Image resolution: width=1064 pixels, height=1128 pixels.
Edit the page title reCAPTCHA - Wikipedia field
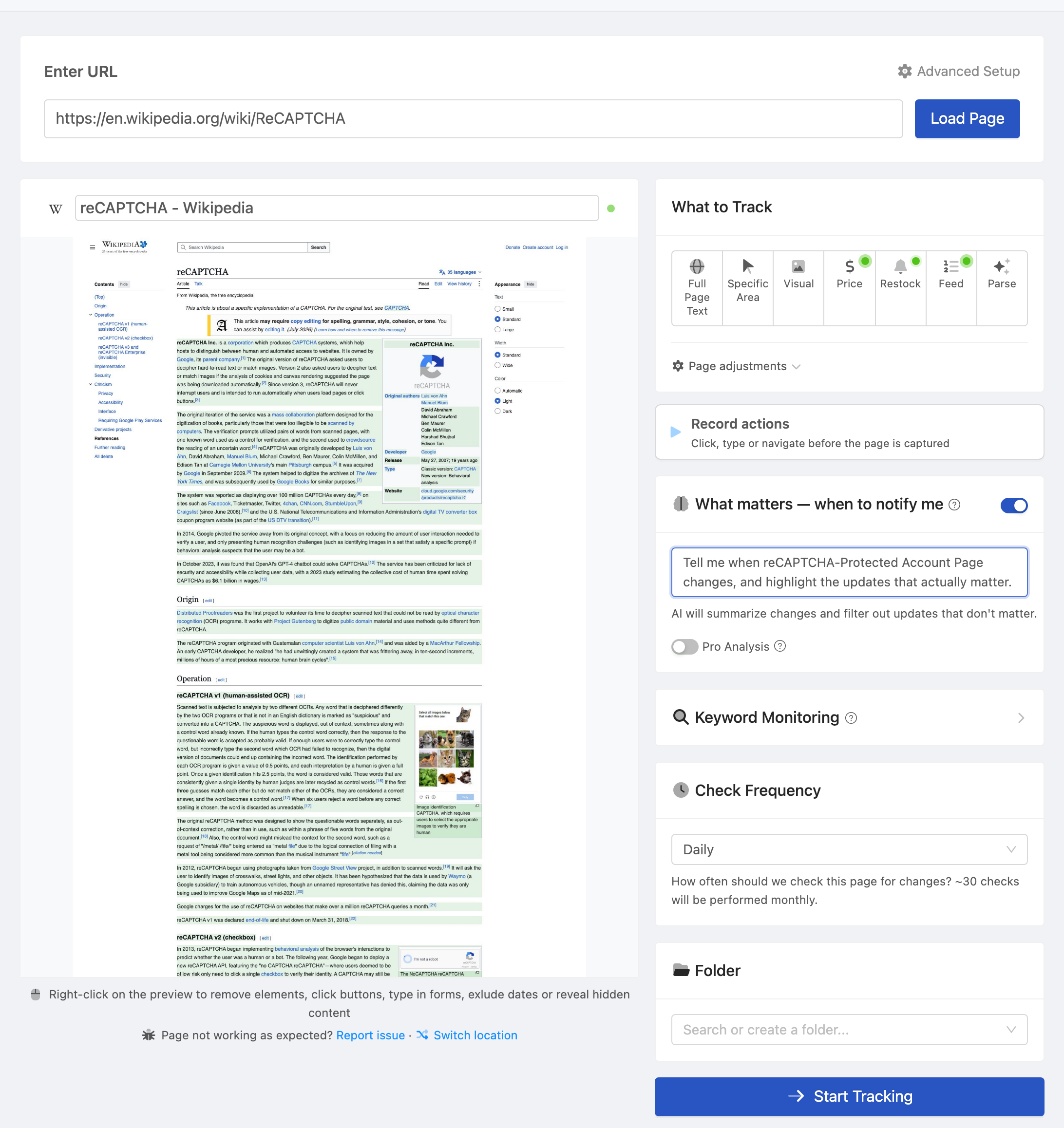[337, 208]
